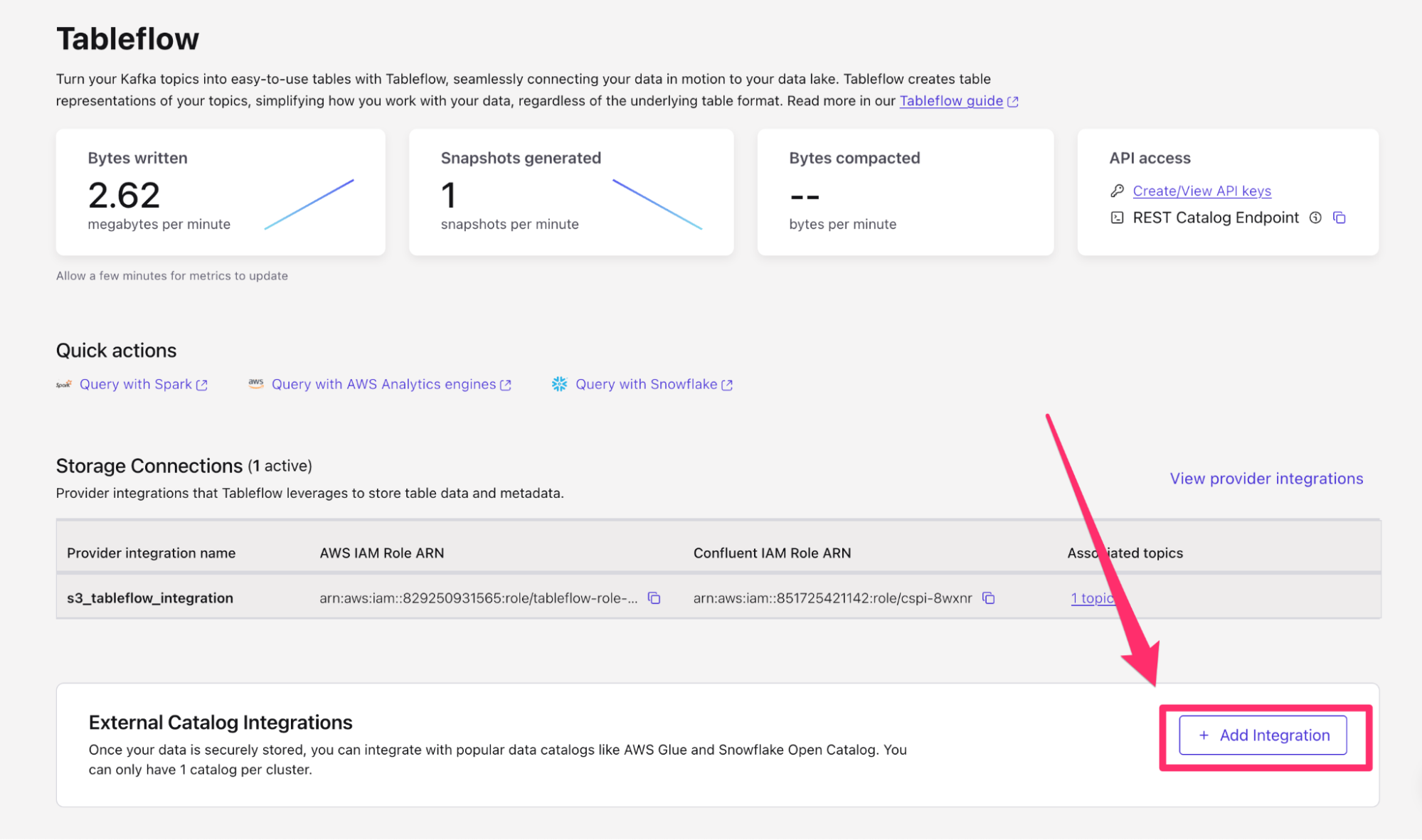Click the REST Catalog Endpoint terminal icon
The image size is (1422, 840).
(1117, 218)
